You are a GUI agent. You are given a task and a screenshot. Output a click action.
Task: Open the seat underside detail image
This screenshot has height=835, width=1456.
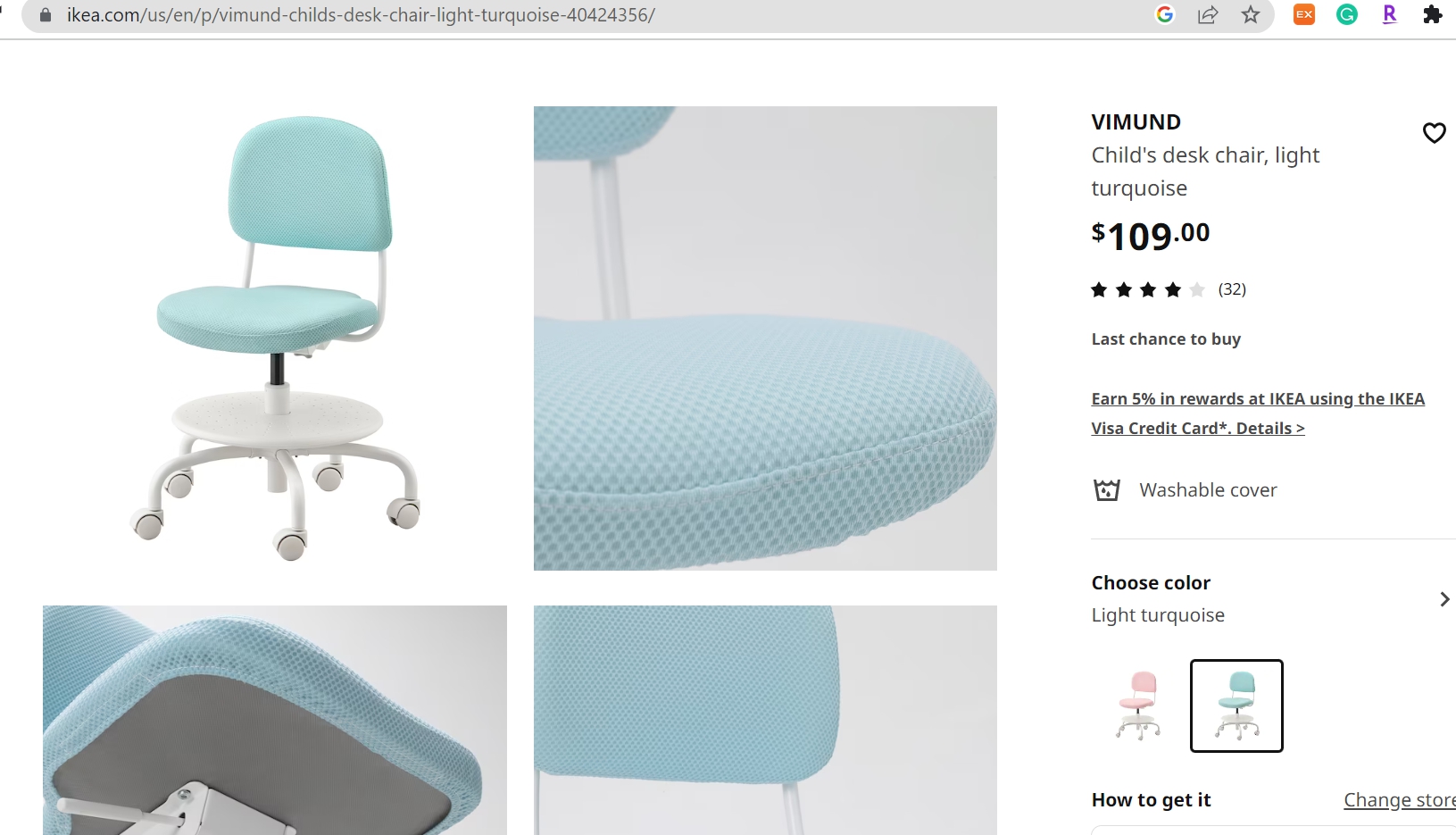tap(275, 720)
